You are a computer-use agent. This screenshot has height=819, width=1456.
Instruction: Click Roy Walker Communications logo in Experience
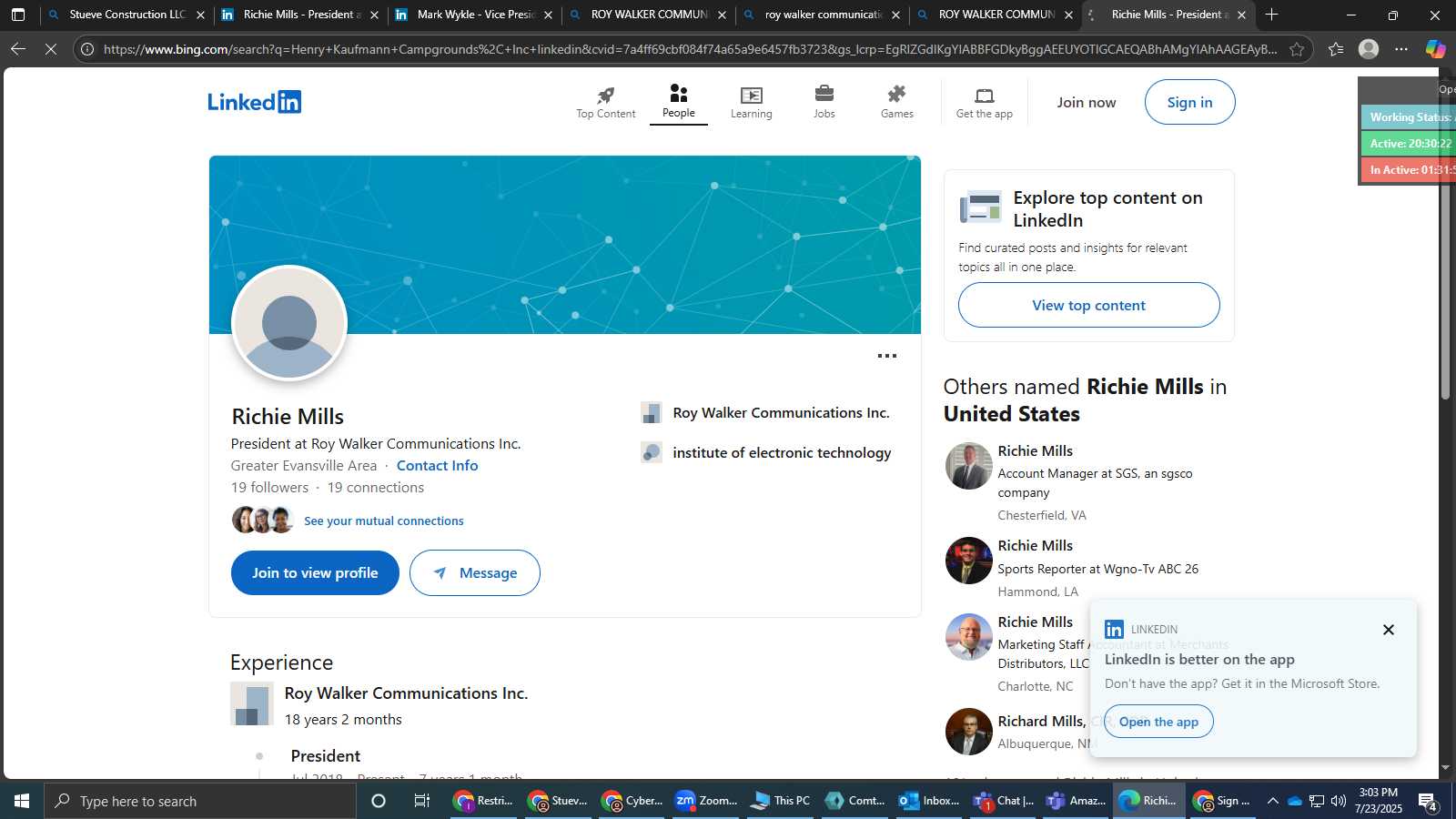252,703
